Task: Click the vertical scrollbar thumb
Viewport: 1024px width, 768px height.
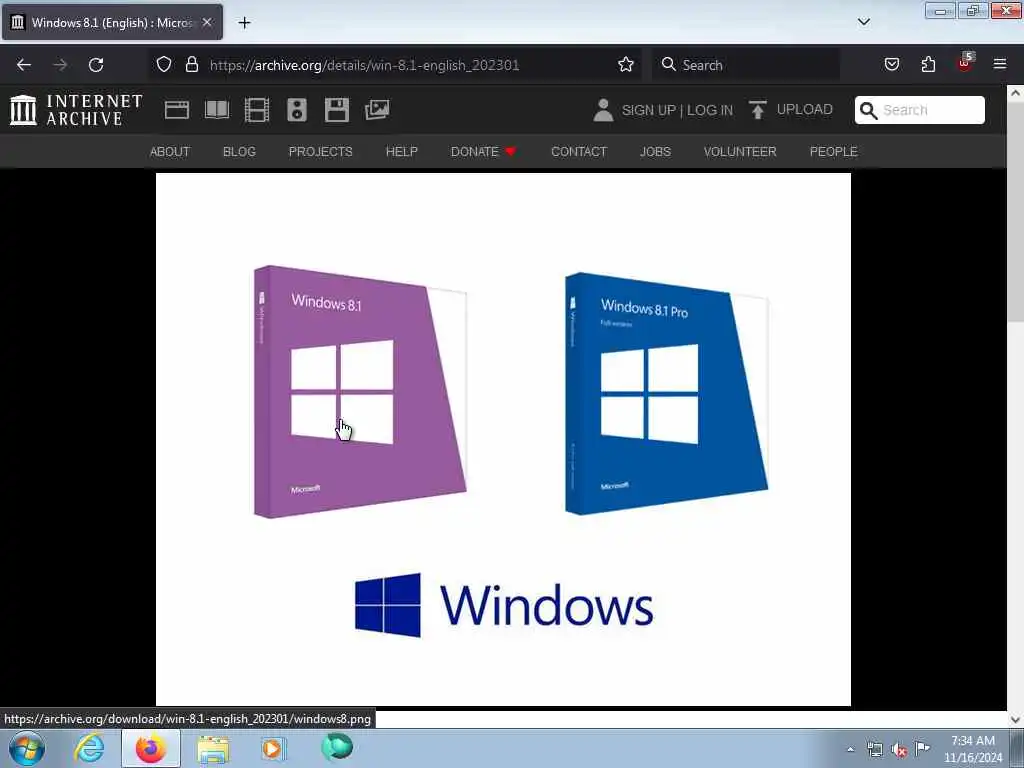Action: tap(1015, 212)
